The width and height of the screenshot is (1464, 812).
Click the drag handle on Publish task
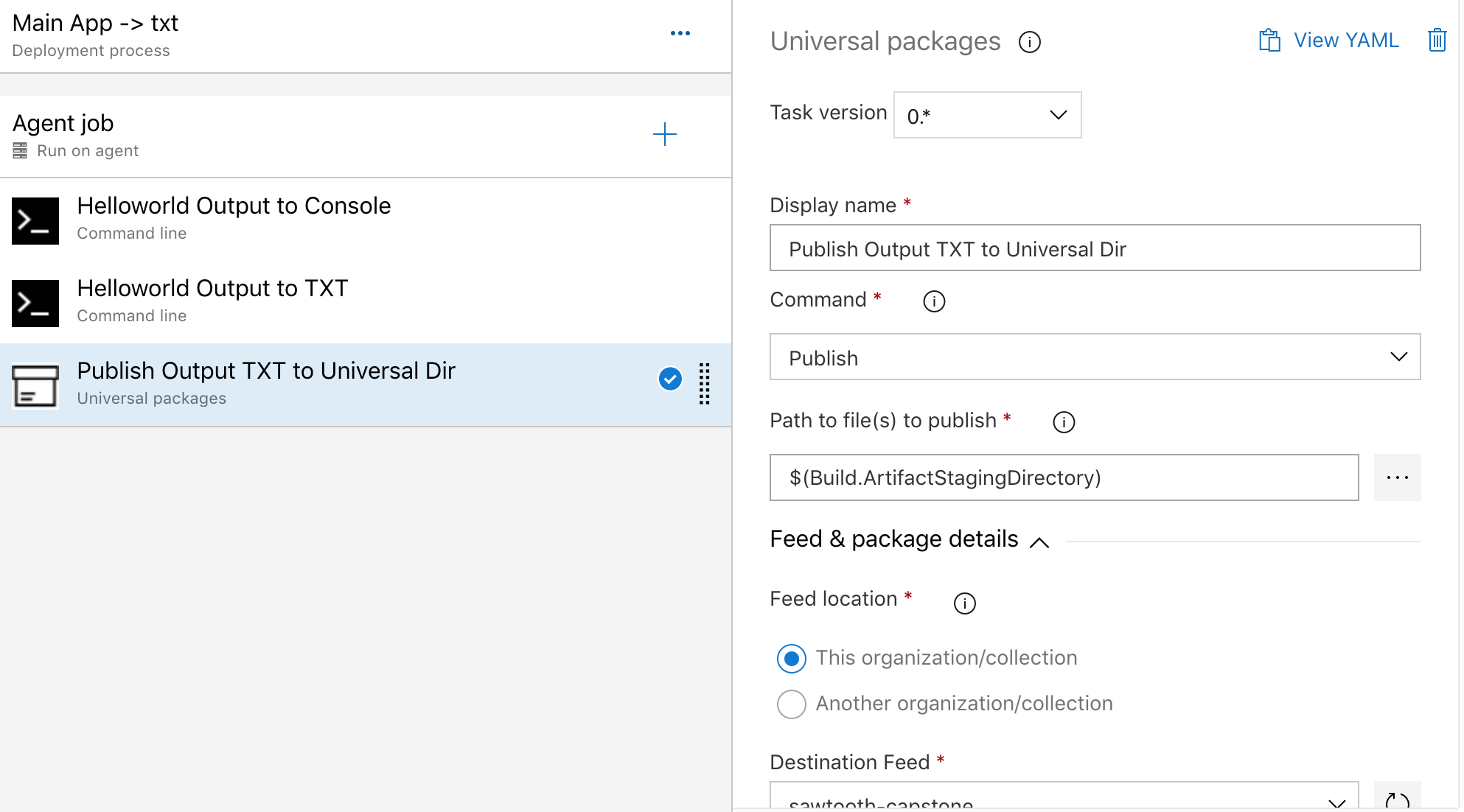[704, 383]
